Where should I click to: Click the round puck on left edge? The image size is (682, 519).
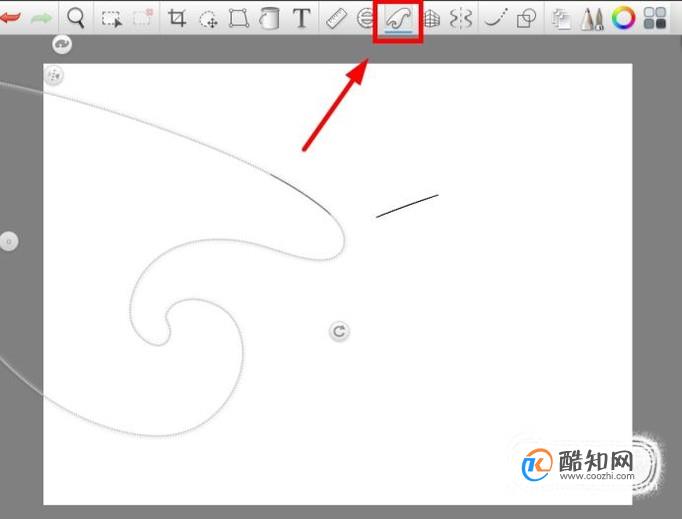[x=9, y=241]
